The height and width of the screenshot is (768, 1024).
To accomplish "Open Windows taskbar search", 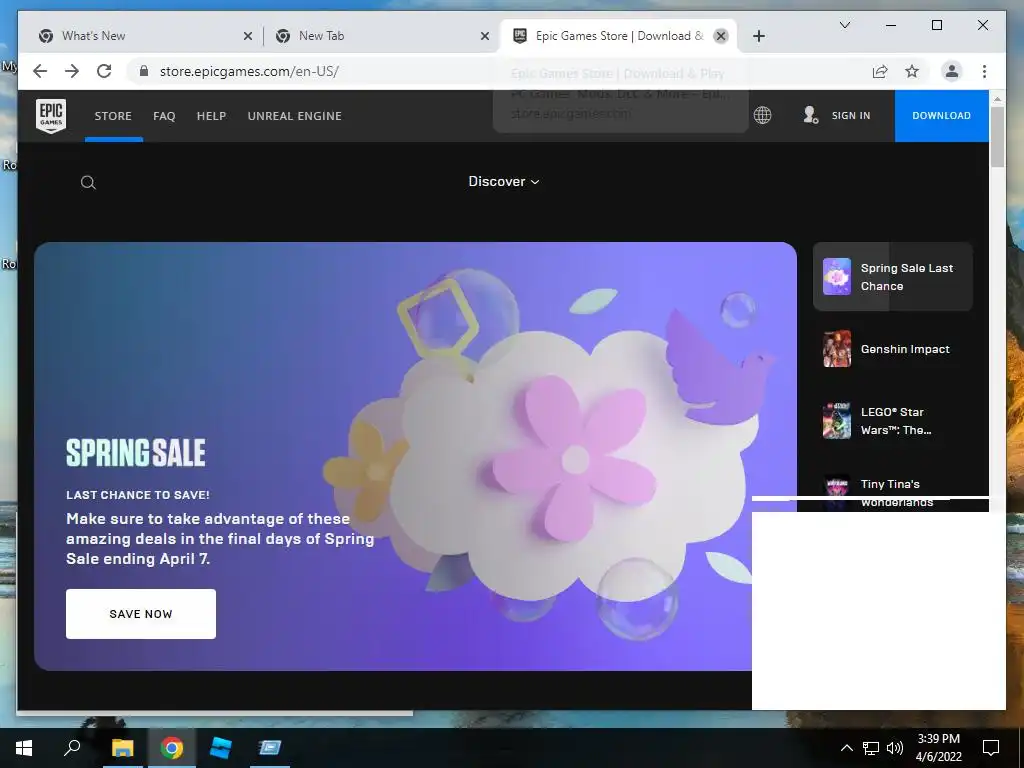I will tap(72, 748).
